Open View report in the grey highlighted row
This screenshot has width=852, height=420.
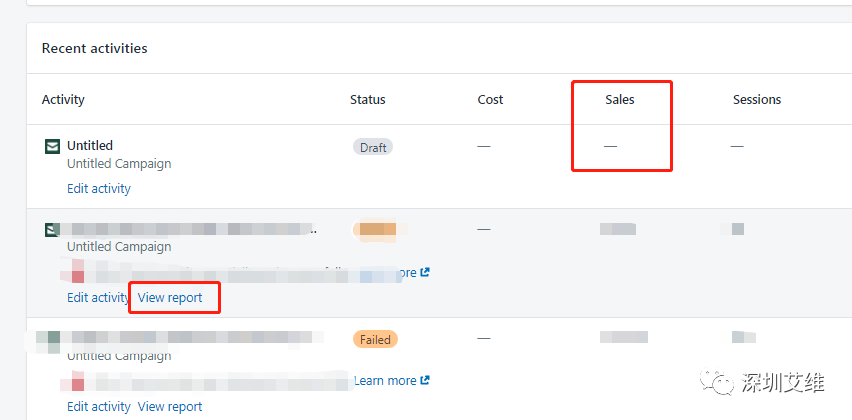[x=170, y=298]
